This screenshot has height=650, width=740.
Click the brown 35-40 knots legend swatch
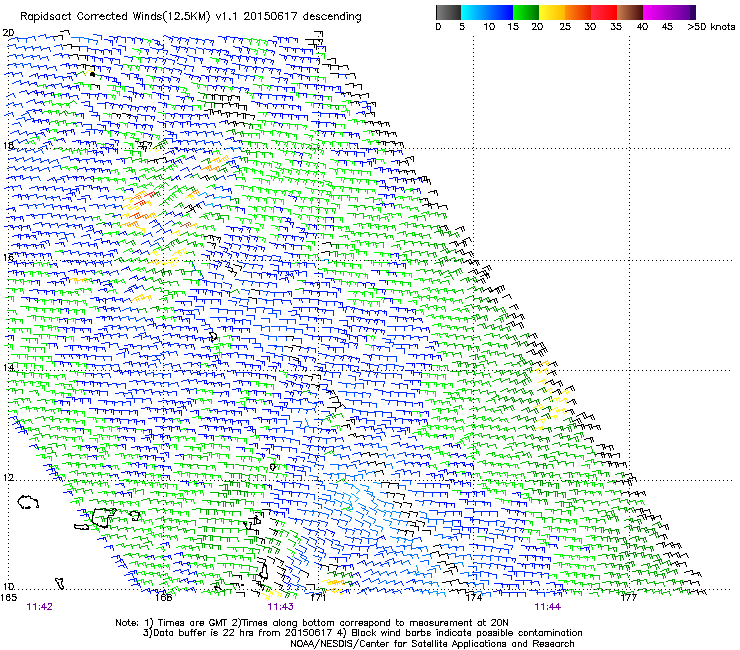[x=630, y=12]
